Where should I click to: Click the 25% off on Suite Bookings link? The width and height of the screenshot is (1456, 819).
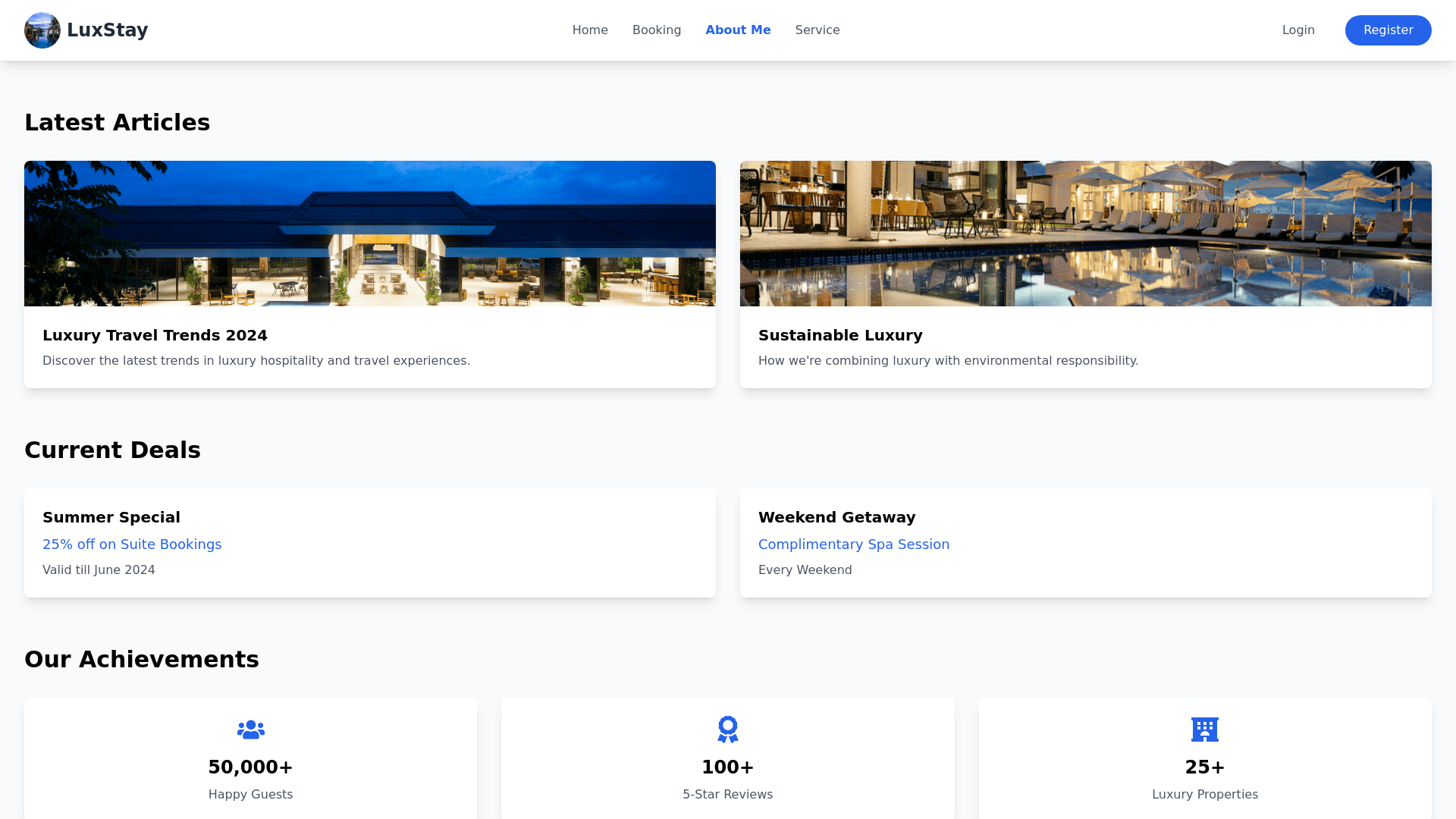tap(132, 544)
